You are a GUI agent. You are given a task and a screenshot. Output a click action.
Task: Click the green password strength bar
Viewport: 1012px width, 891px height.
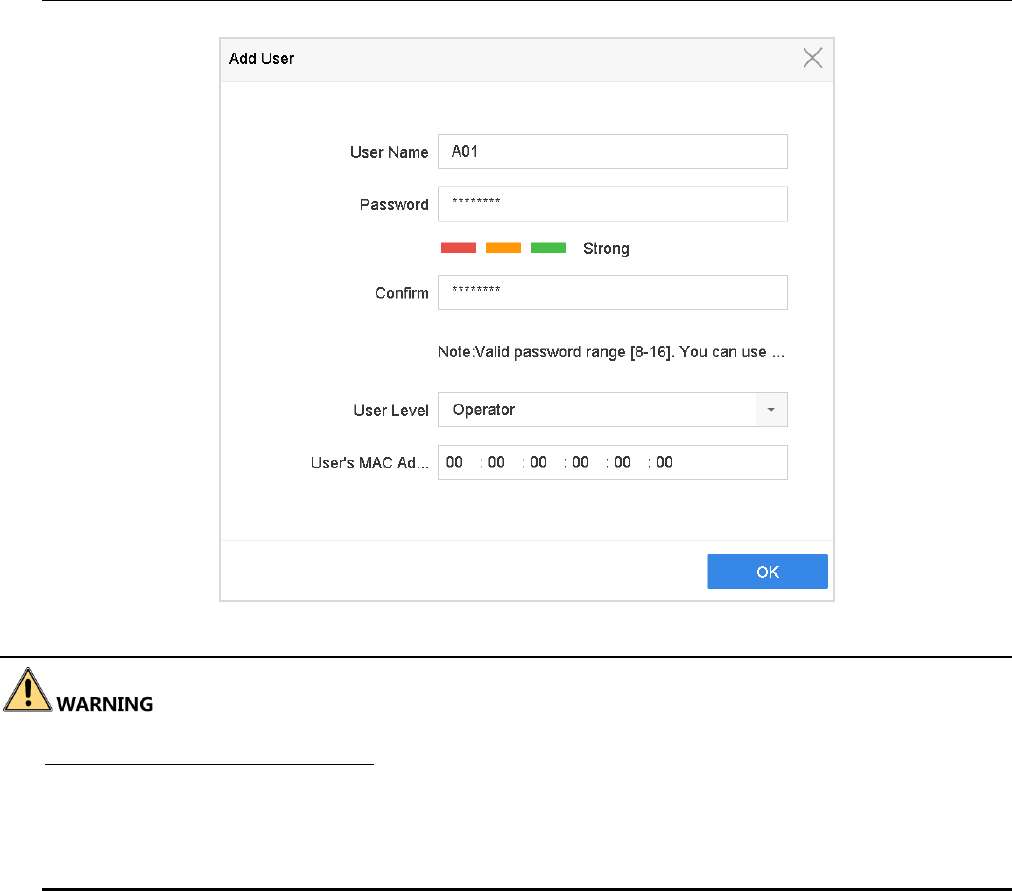click(548, 248)
